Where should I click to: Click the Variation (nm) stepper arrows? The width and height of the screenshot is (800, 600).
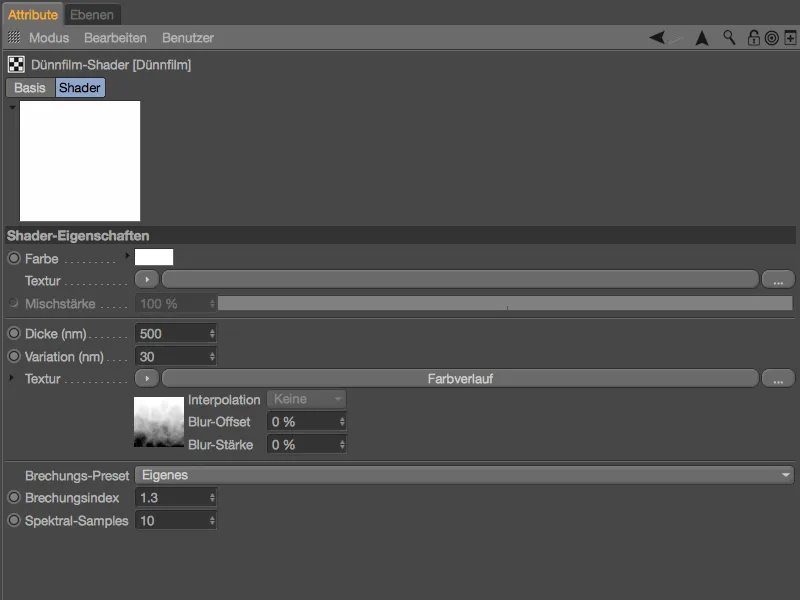[x=212, y=357]
